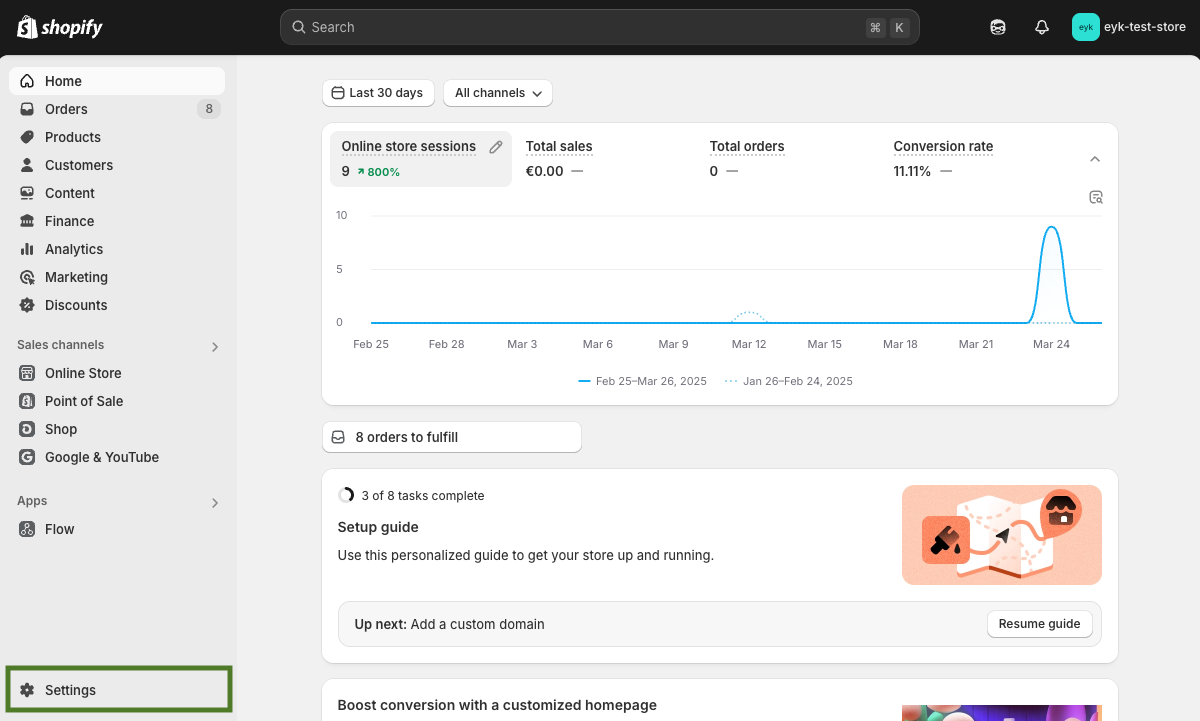This screenshot has height=721, width=1200.
Task: Open Point of Sale channel
Action: (x=117, y=401)
